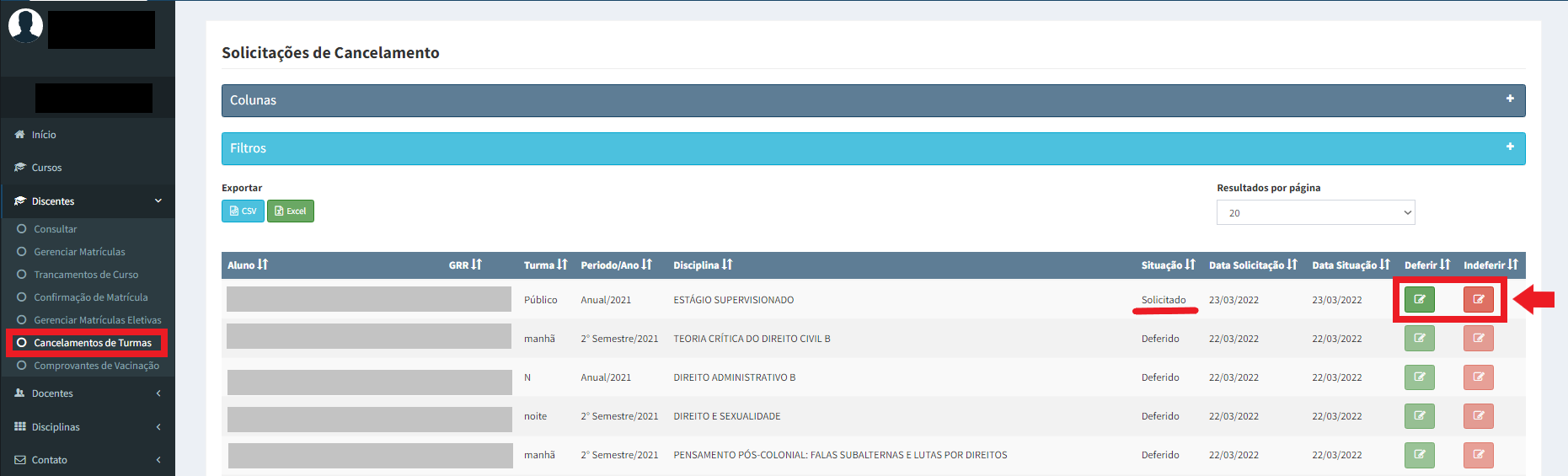The height and width of the screenshot is (476, 1568).
Task: Click green Deferir icon for DIREITO ADMINISTRATIVO B
Action: [1419, 377]
